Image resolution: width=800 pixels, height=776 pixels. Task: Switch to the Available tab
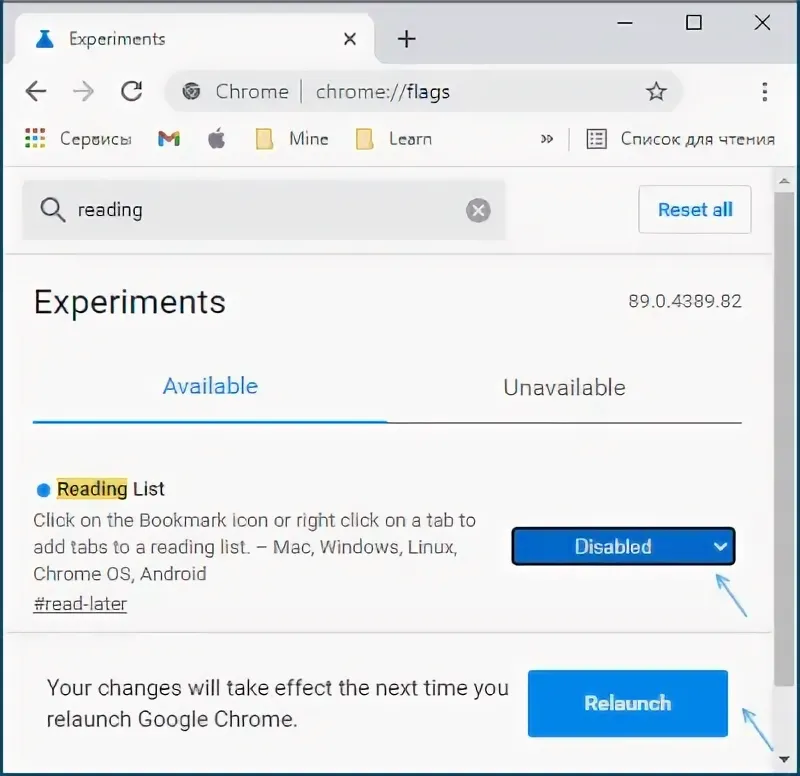(x=210, y=387)
